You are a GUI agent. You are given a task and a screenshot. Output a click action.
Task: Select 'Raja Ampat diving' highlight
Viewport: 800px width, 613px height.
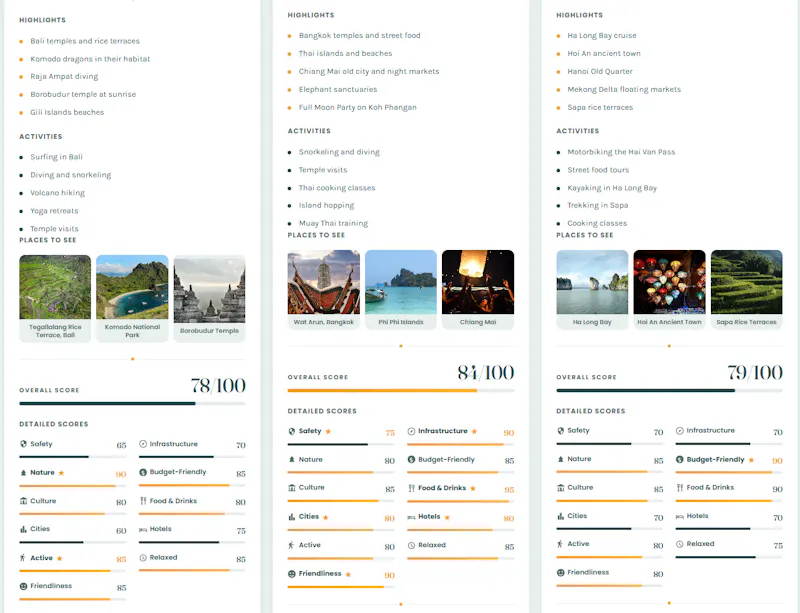tap(64, 77)
